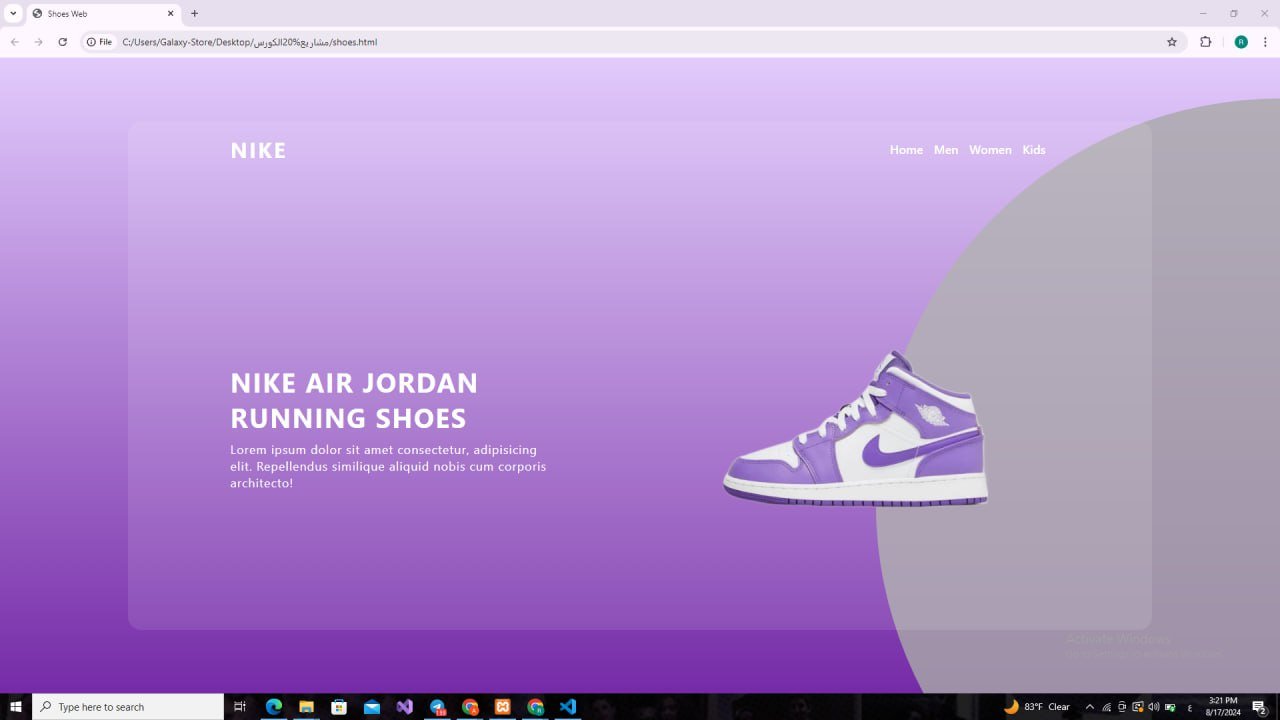This screenshot has height=720, width=1280.
Task: Open the Windows Start menu
Action: pyautogui.click(x=16, y=707)
